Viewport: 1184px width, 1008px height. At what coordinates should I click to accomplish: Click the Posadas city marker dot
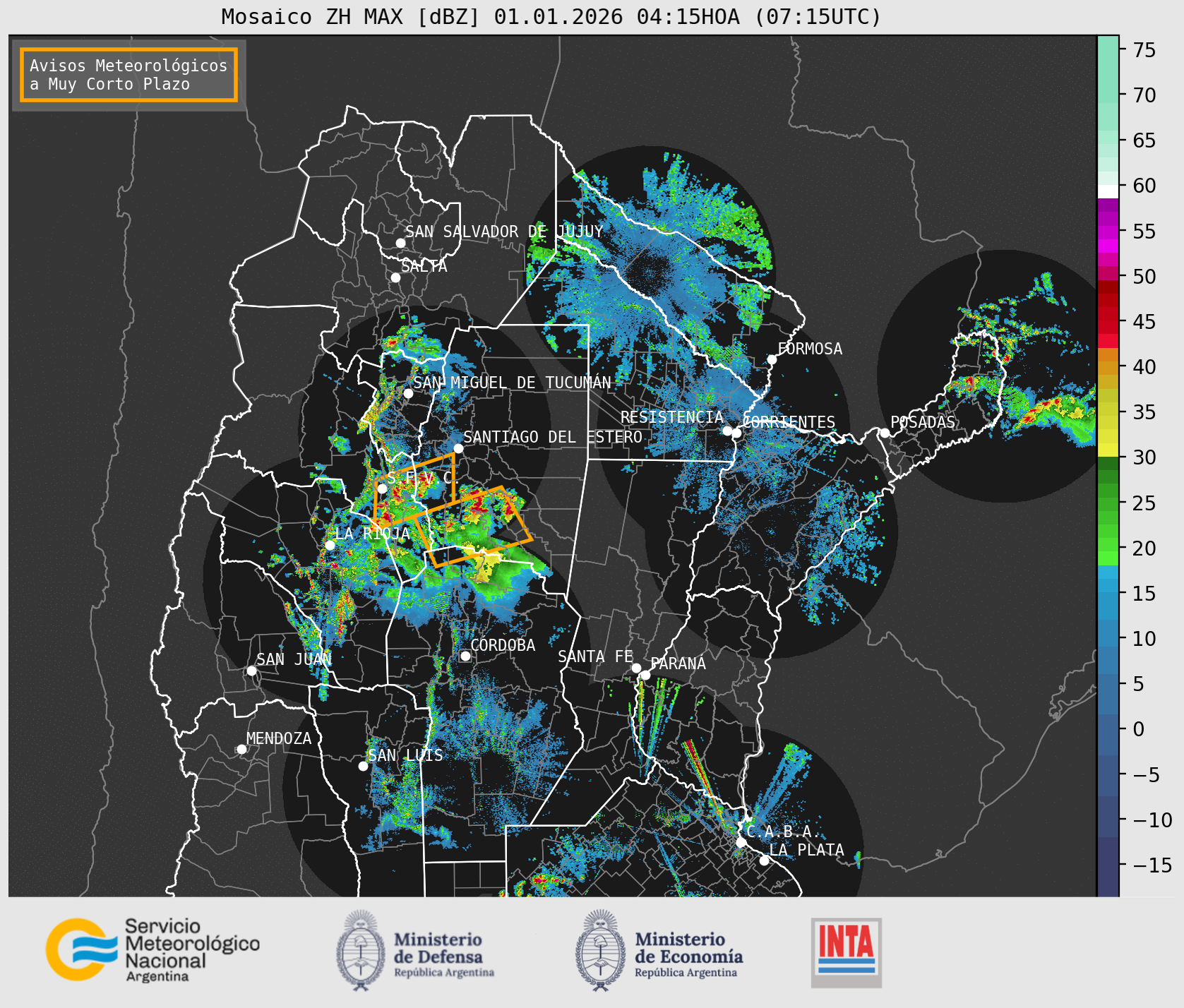885,433
